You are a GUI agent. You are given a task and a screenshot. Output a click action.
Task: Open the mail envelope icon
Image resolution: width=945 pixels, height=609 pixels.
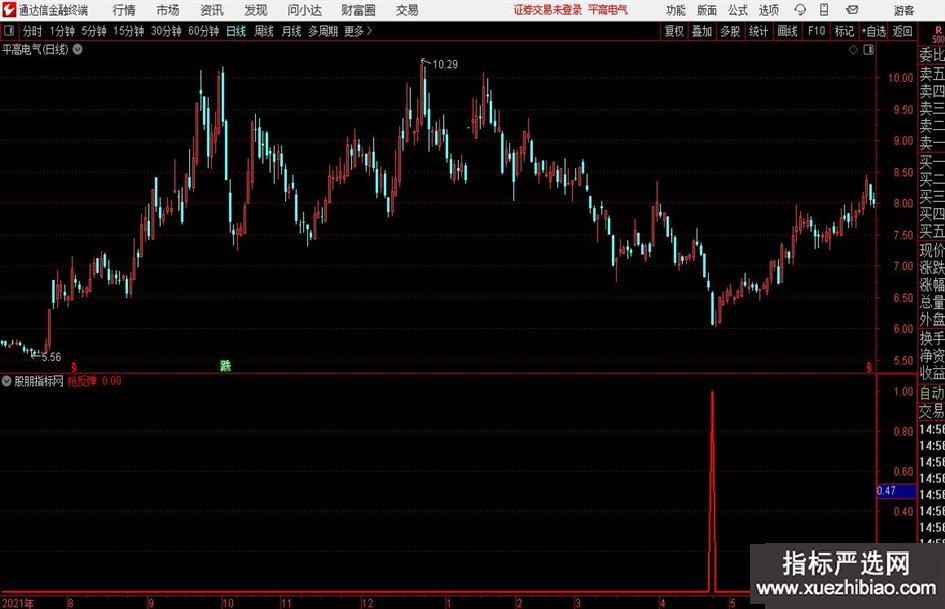tap(852, 10)
